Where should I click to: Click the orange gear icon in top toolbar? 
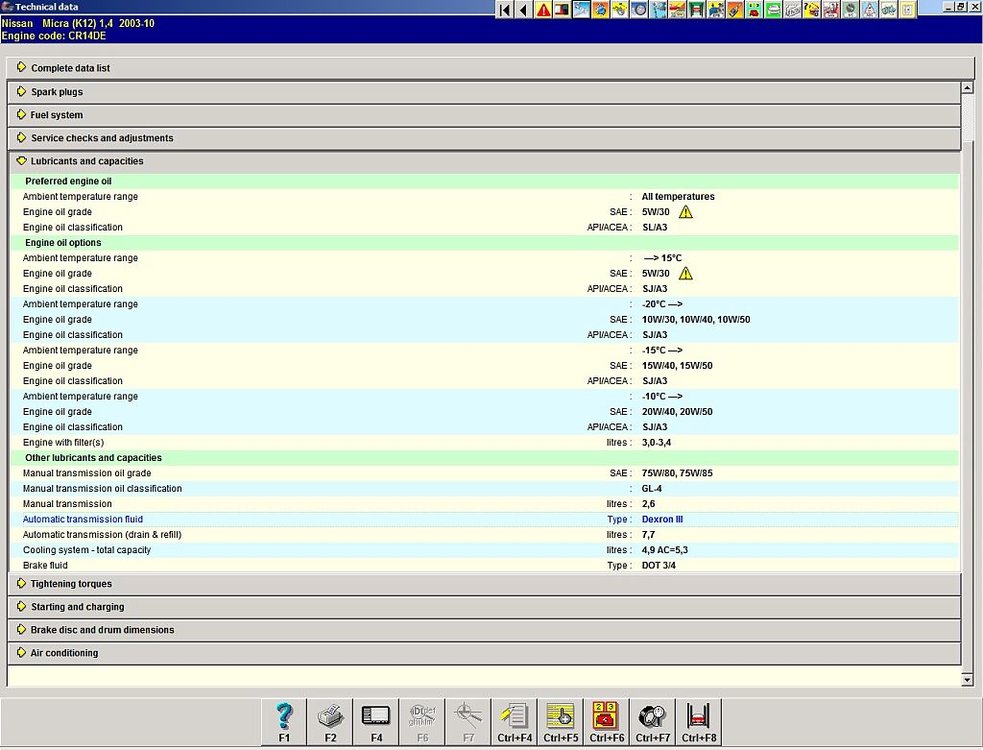coord(600,10)
